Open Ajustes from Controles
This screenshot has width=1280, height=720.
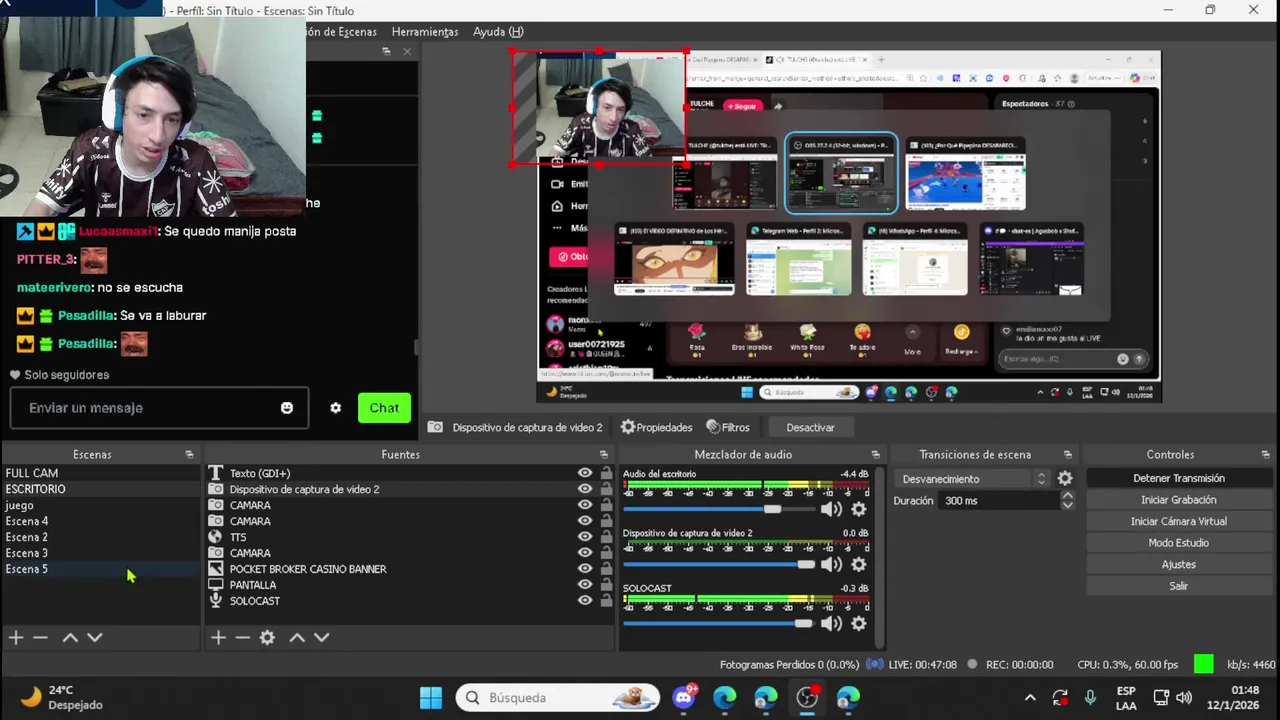[x=1178, y=564]
